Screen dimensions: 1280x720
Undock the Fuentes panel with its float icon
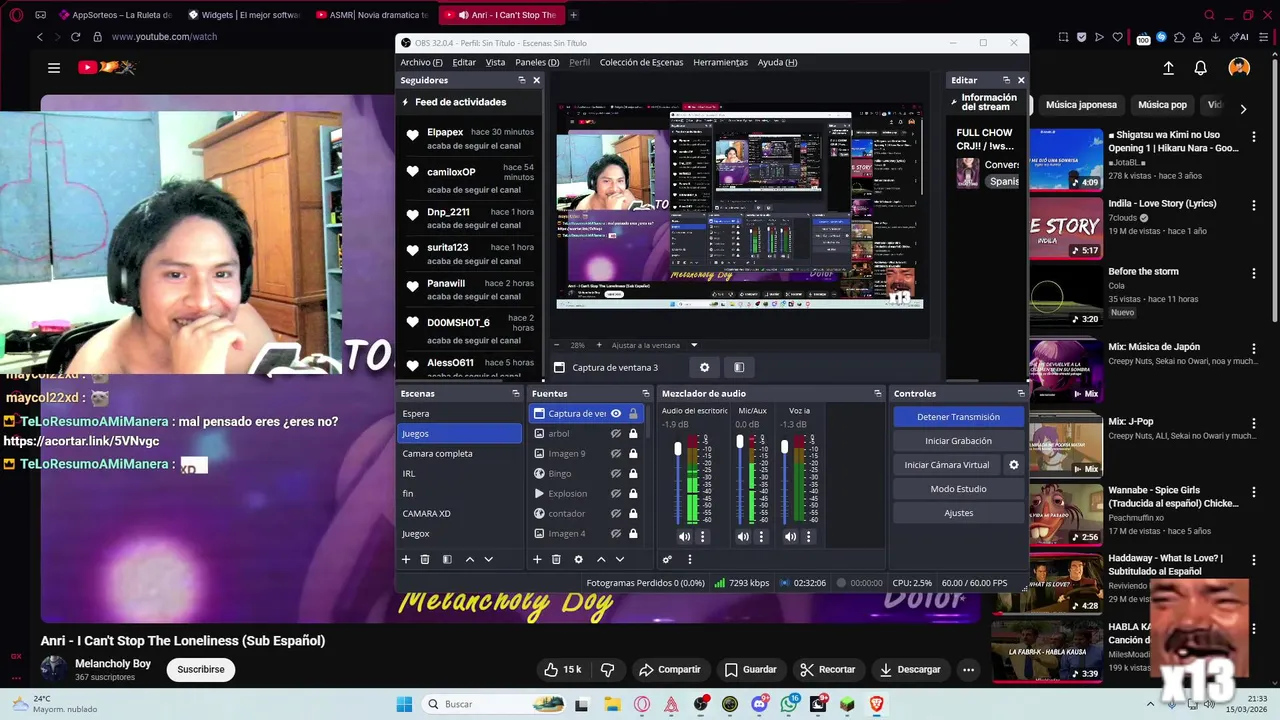648,393
